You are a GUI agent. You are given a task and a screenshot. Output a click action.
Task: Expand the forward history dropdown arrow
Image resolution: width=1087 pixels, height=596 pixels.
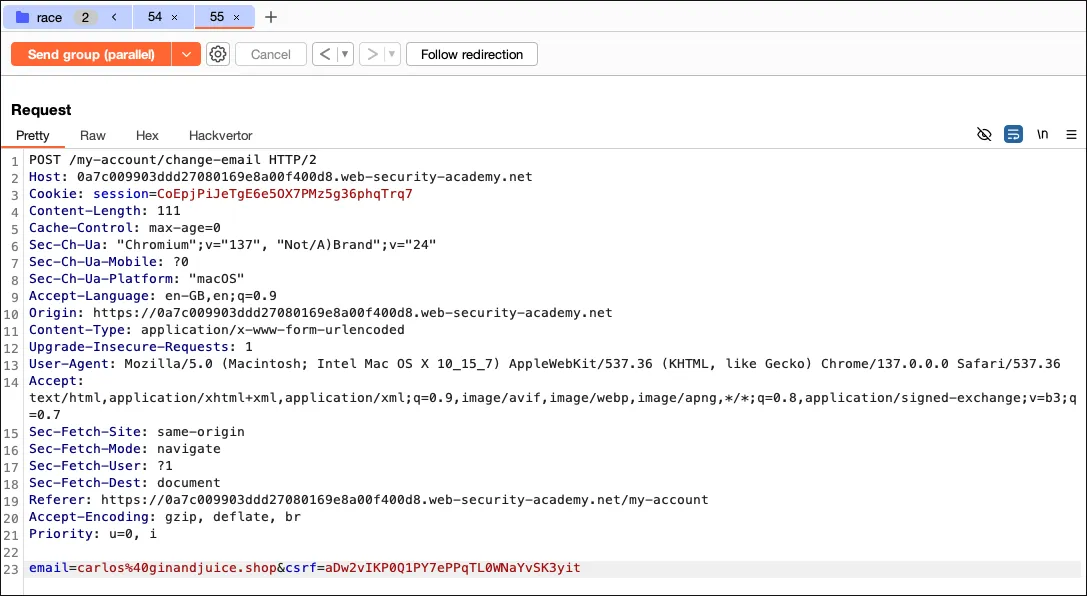[x=392, y=54]
